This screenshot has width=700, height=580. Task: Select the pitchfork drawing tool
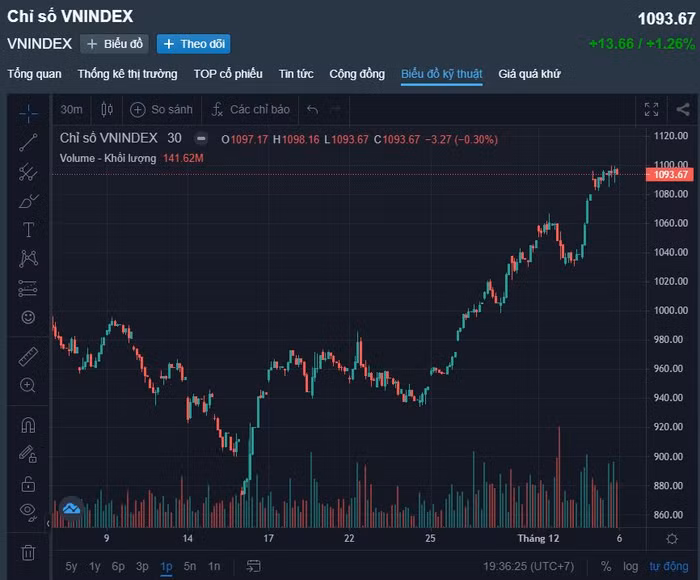(x=28, y=172)
